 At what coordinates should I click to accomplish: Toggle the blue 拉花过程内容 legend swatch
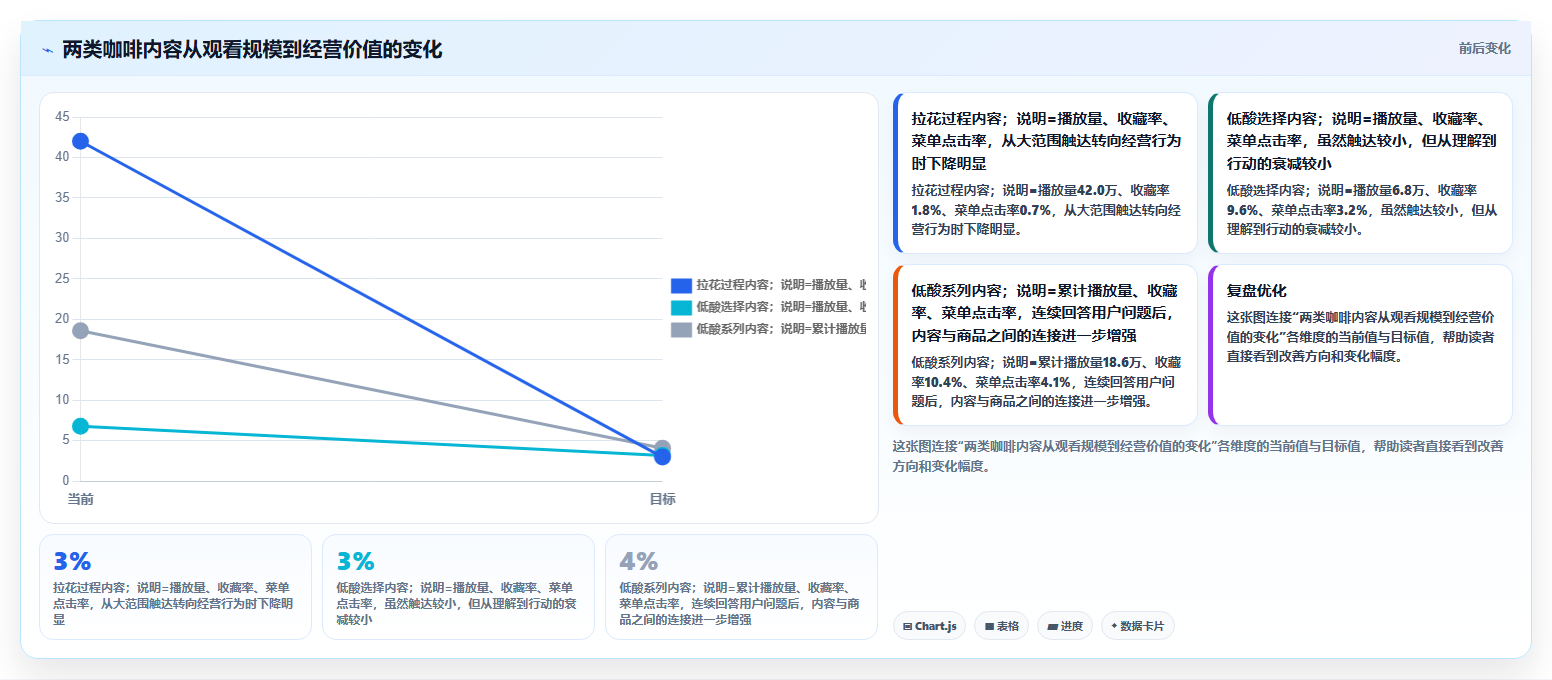(681, 286)
